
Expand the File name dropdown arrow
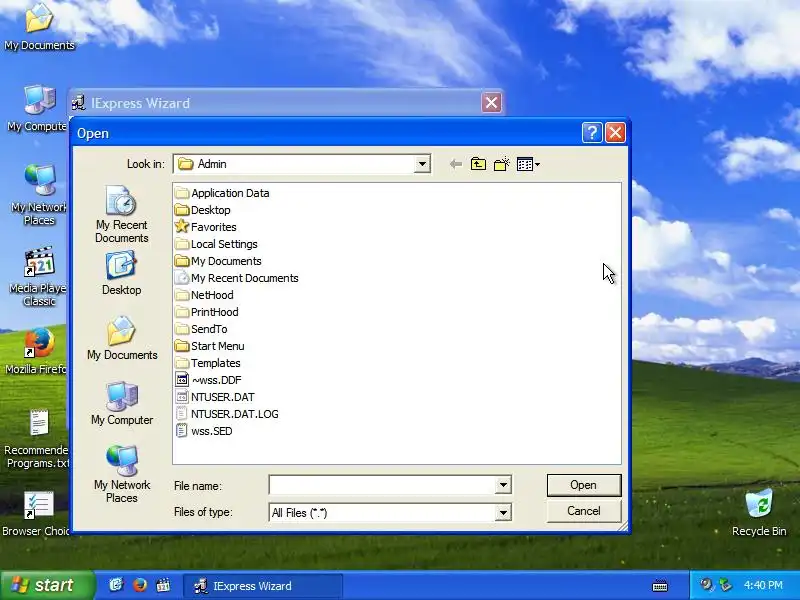click(503, 485)
